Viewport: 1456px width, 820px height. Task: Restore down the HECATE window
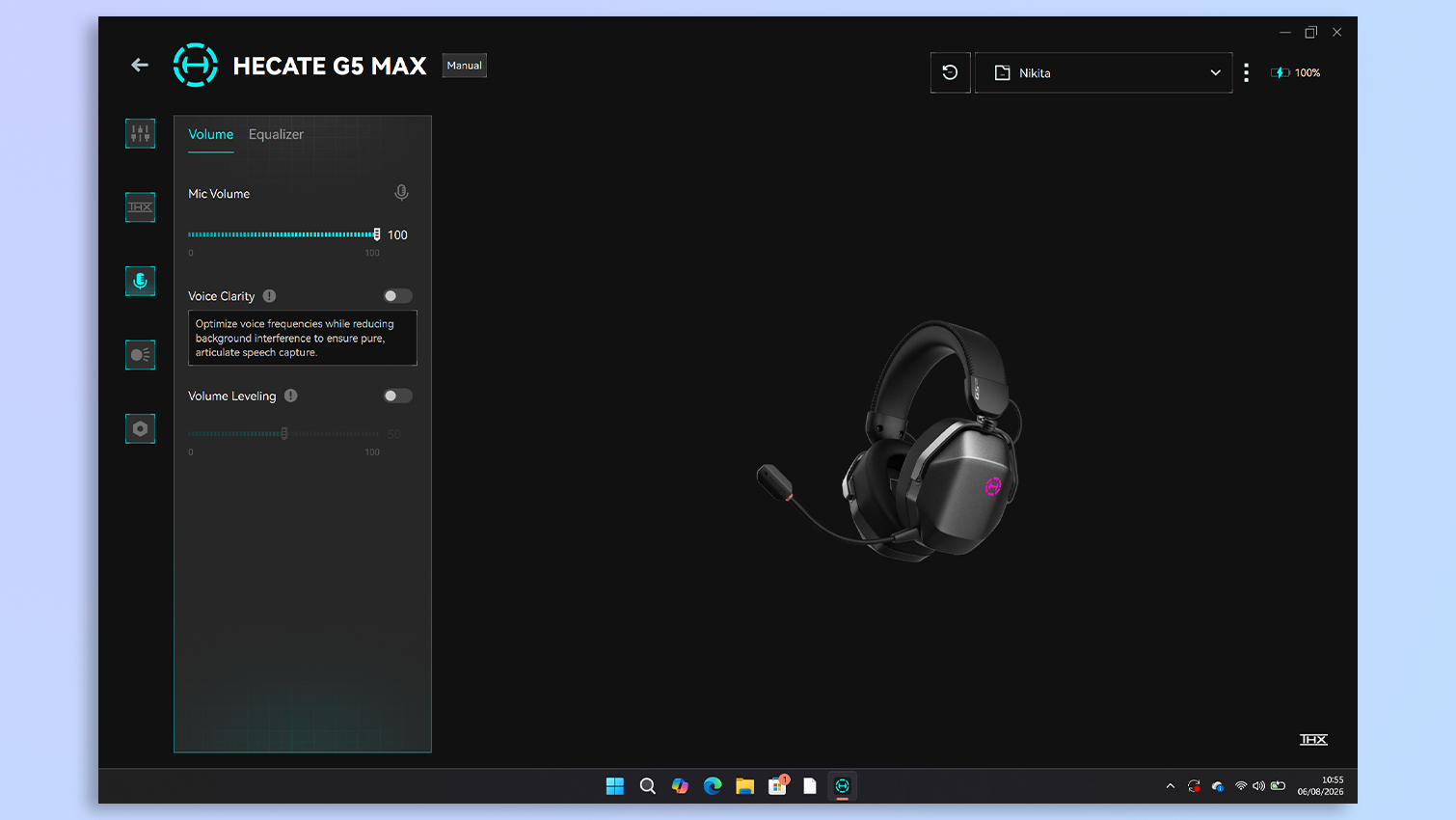click(x=1311, y=32)
